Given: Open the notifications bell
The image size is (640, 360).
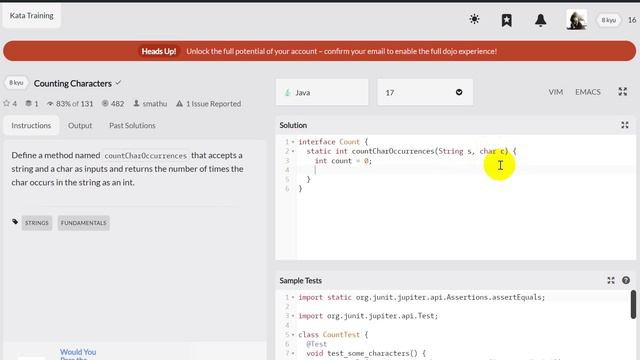Looking at the screenshot, I should pyautogui.click(x=540, y=20).
